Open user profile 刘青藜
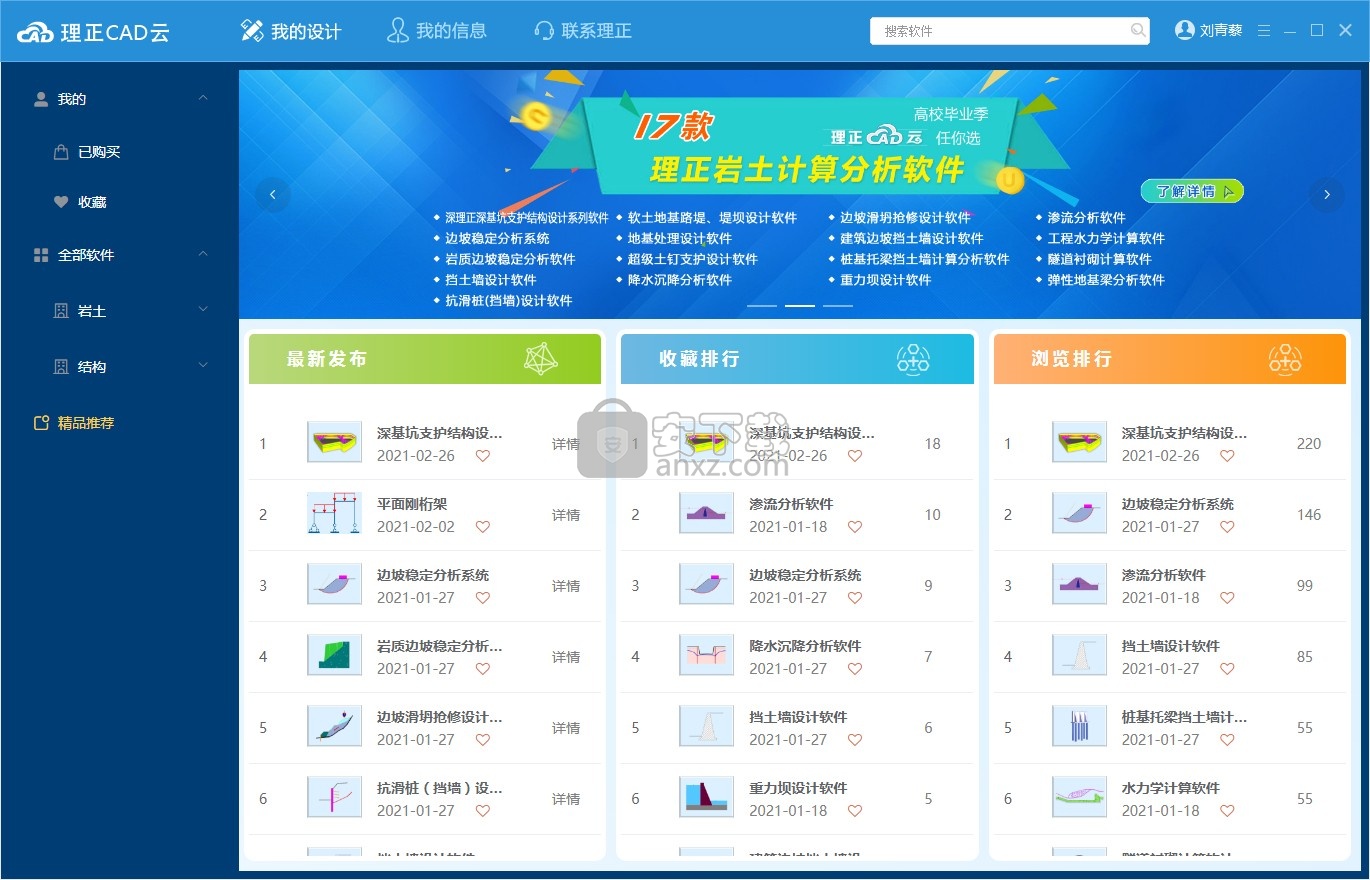The width and height of the screenshot is (1370, 880). tap(1209, 31)
